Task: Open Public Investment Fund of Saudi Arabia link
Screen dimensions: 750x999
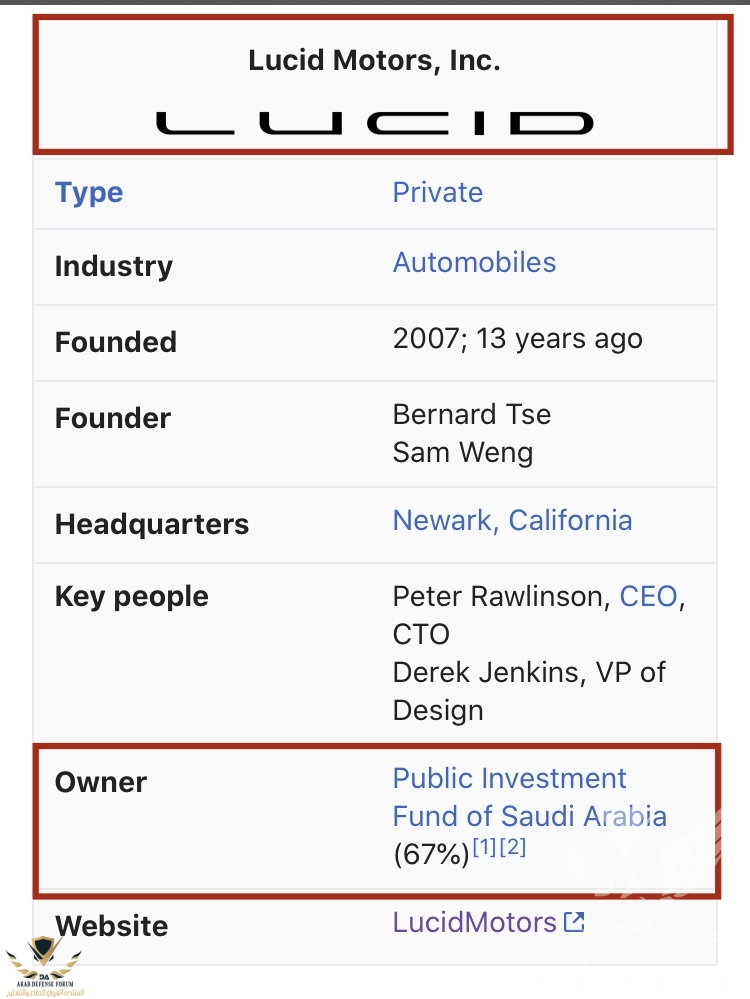Action: pyautogui.click(x=530, y=797)
